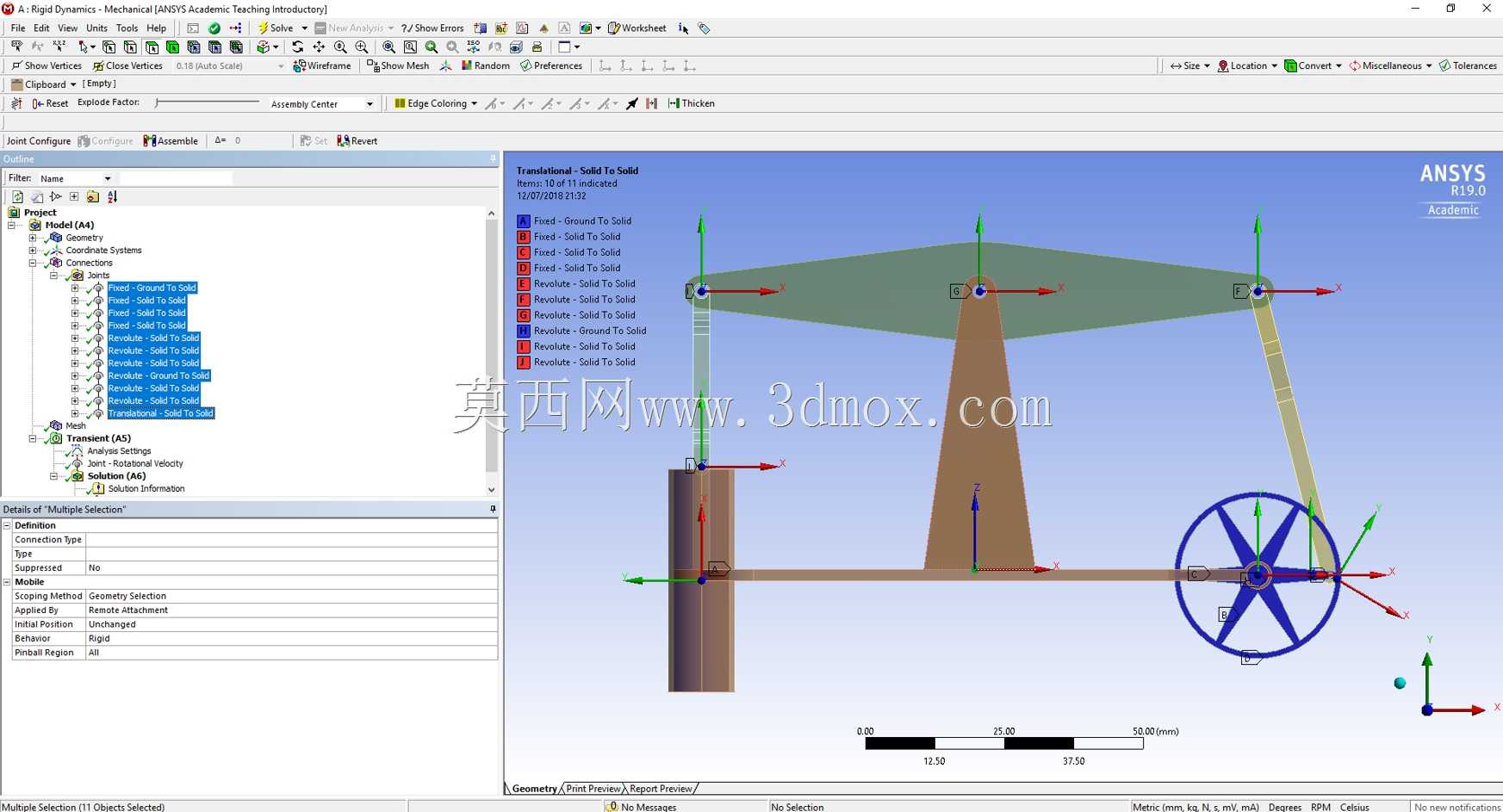Open the Solve dropdown arrow
Image resolution: width=1503 pixels, height=812 pixels.
[x=304, y=28]
